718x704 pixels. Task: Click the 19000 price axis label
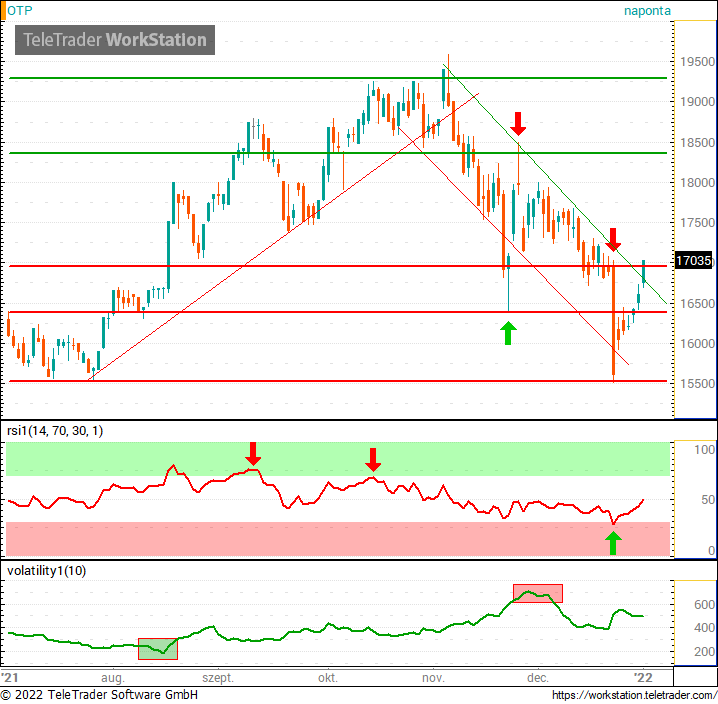tap(697, 102)
